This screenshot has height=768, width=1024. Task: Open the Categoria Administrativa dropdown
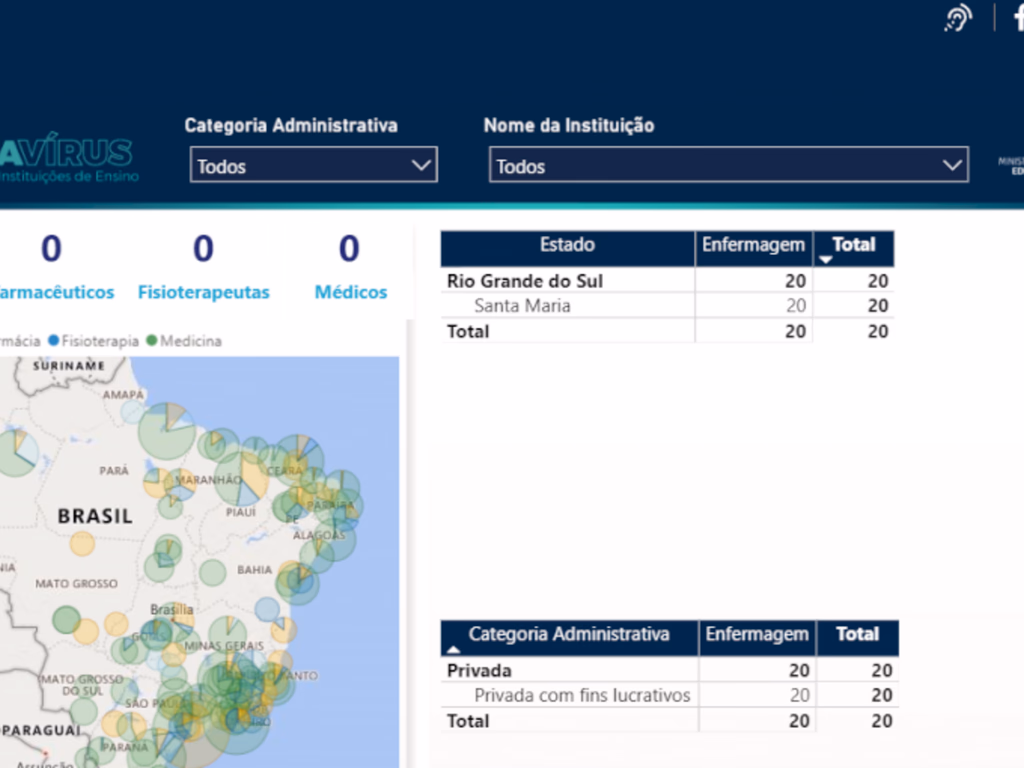(x=313, y=165)
